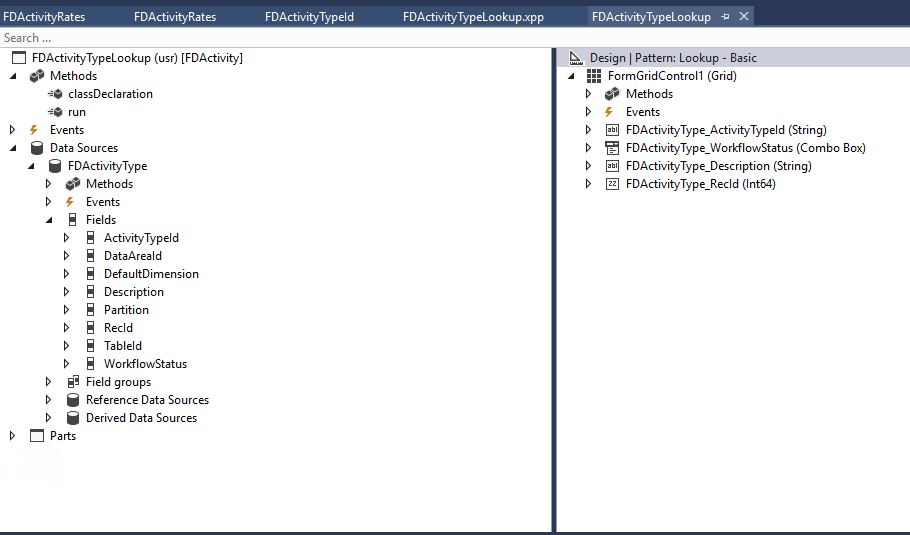The image size is (910, 535).
Task: Switch to the FDActivityTypeLookup.xpp tab
Action: (x=473, y=17)
